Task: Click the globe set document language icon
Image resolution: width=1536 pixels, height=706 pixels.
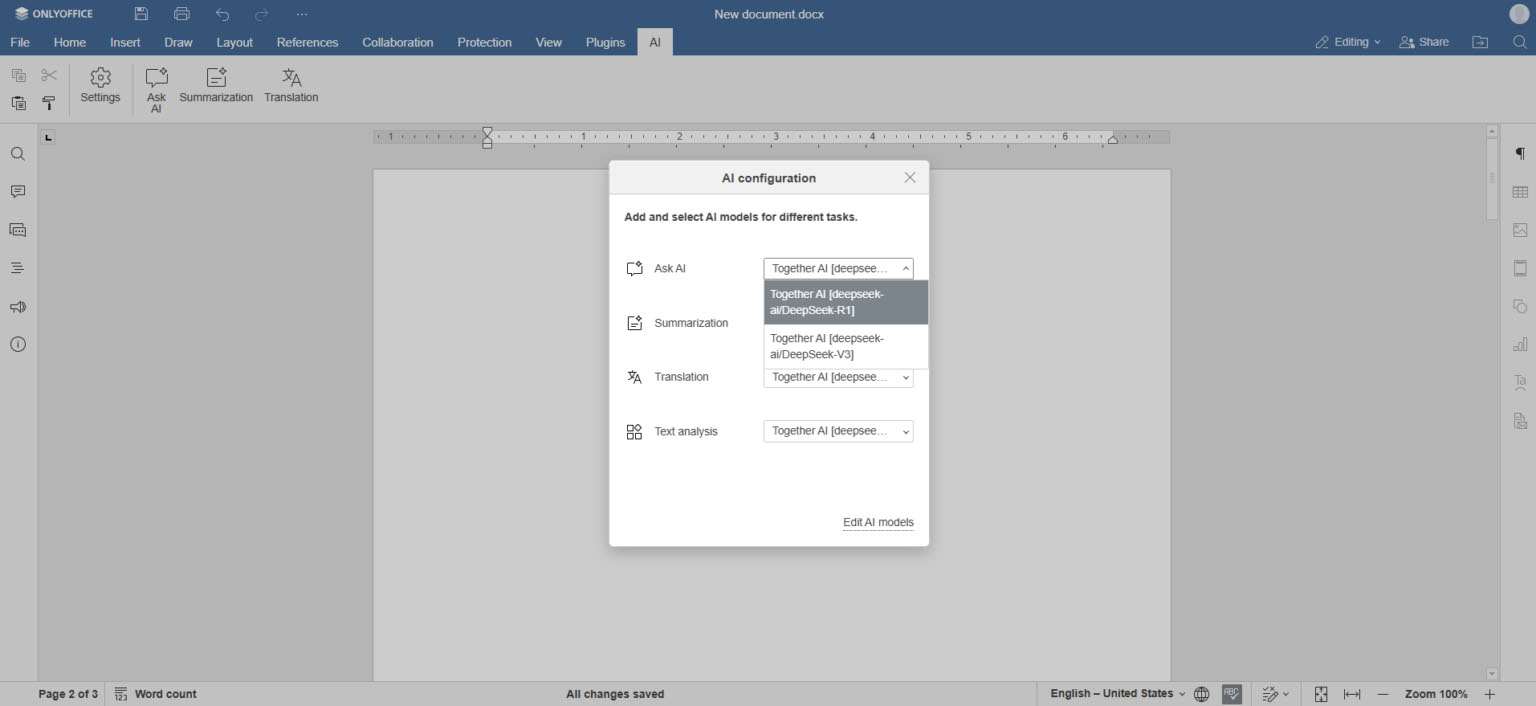Action: point(1202,694)
